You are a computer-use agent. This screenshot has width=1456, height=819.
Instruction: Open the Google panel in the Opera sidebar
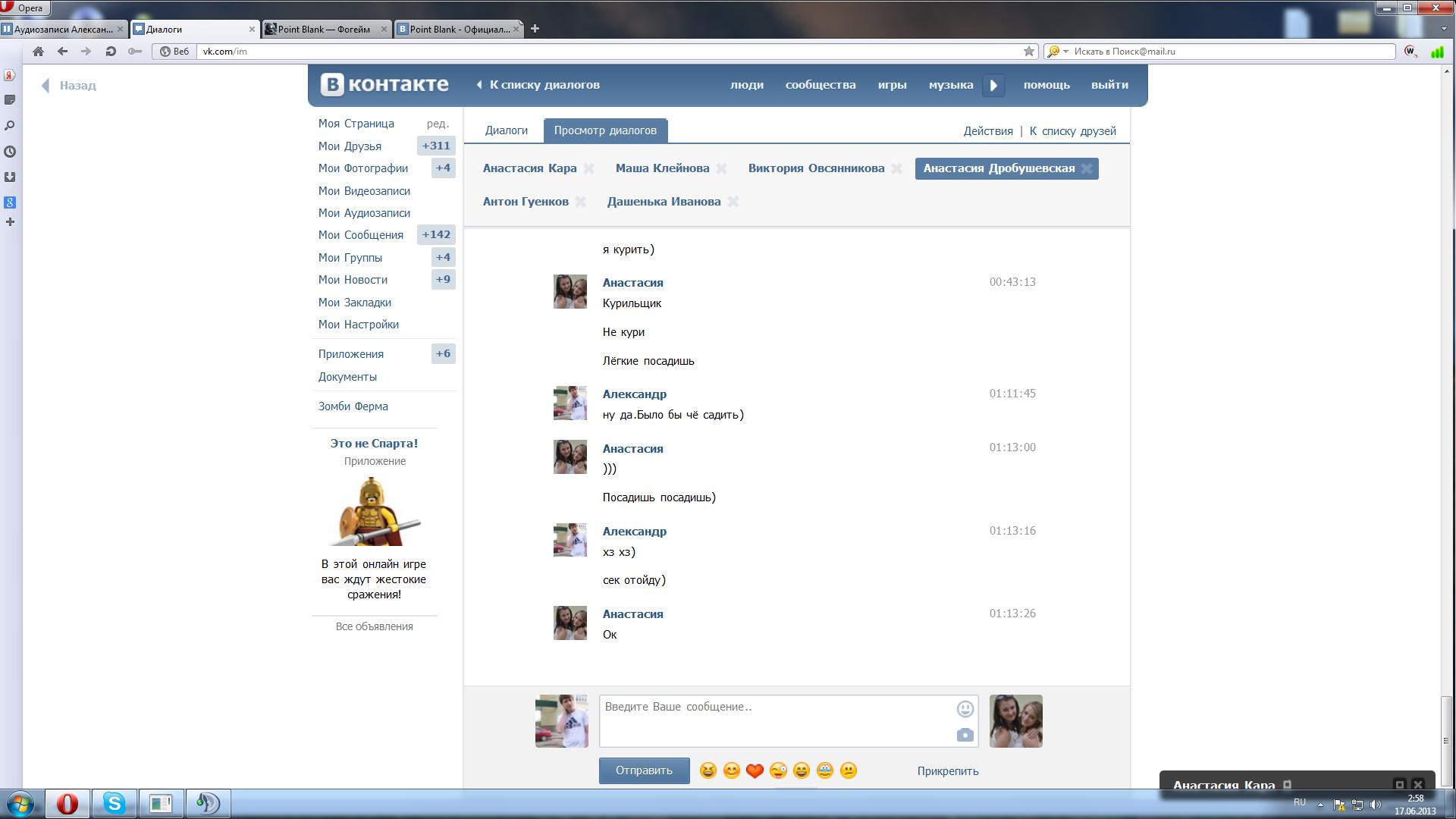click(10, 202)
